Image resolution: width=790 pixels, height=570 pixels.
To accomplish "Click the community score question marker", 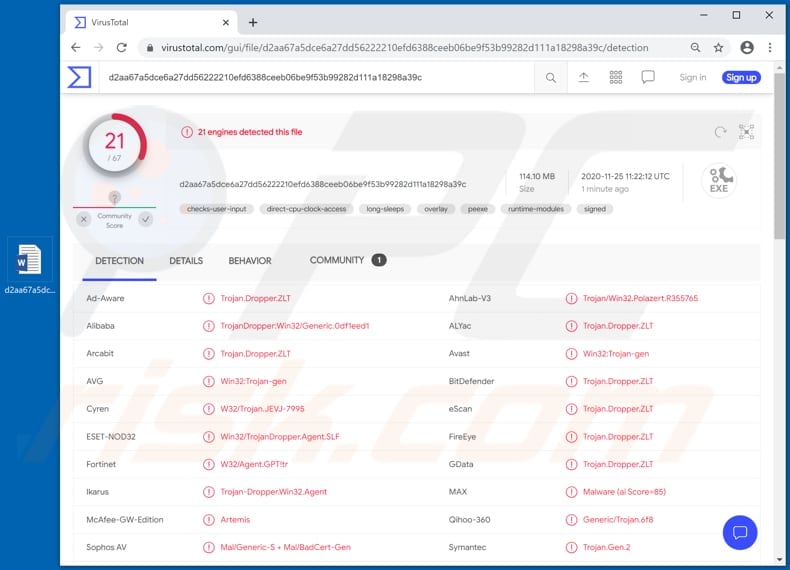I will 114,198.
